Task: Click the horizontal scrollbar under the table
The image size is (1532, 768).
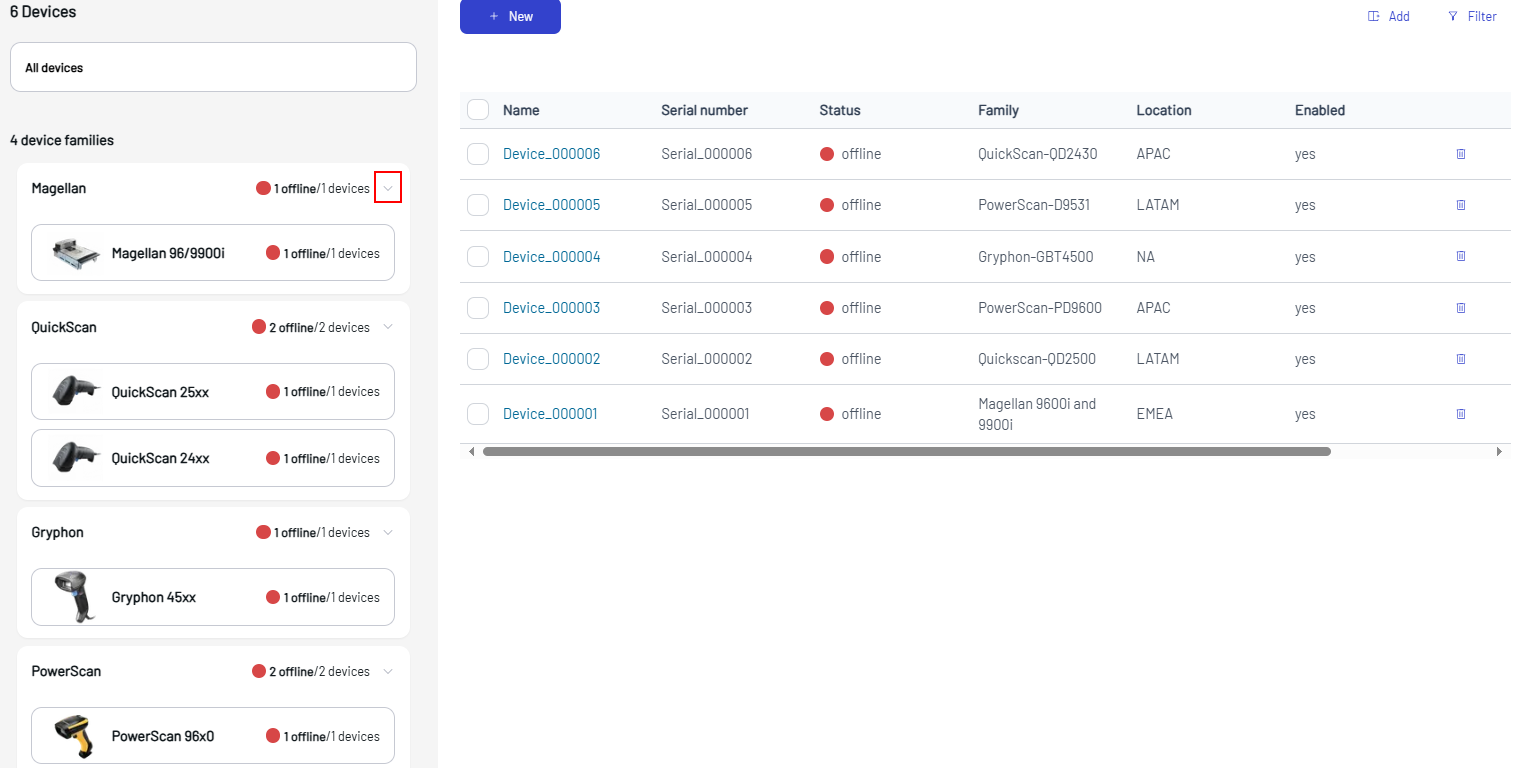Action: 907,451
